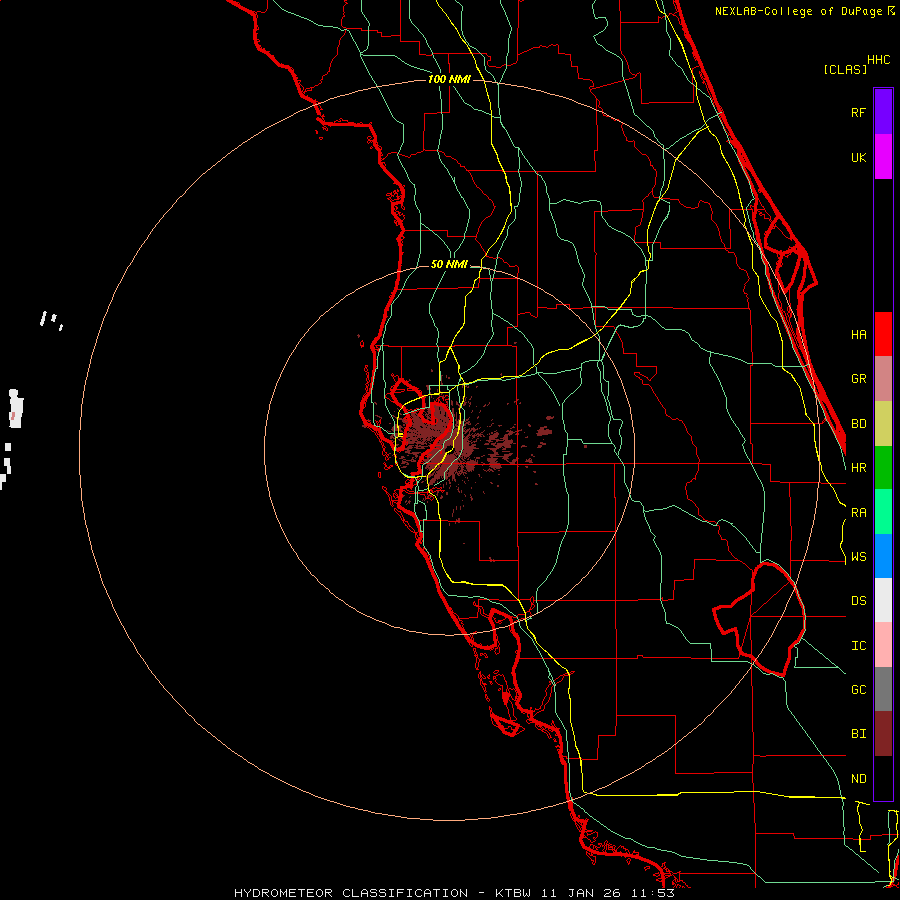Image resolution: width=900 pixels, height=900 pixels.
Task: Click the BI dark red legend swatch
Action: (883, 734)
